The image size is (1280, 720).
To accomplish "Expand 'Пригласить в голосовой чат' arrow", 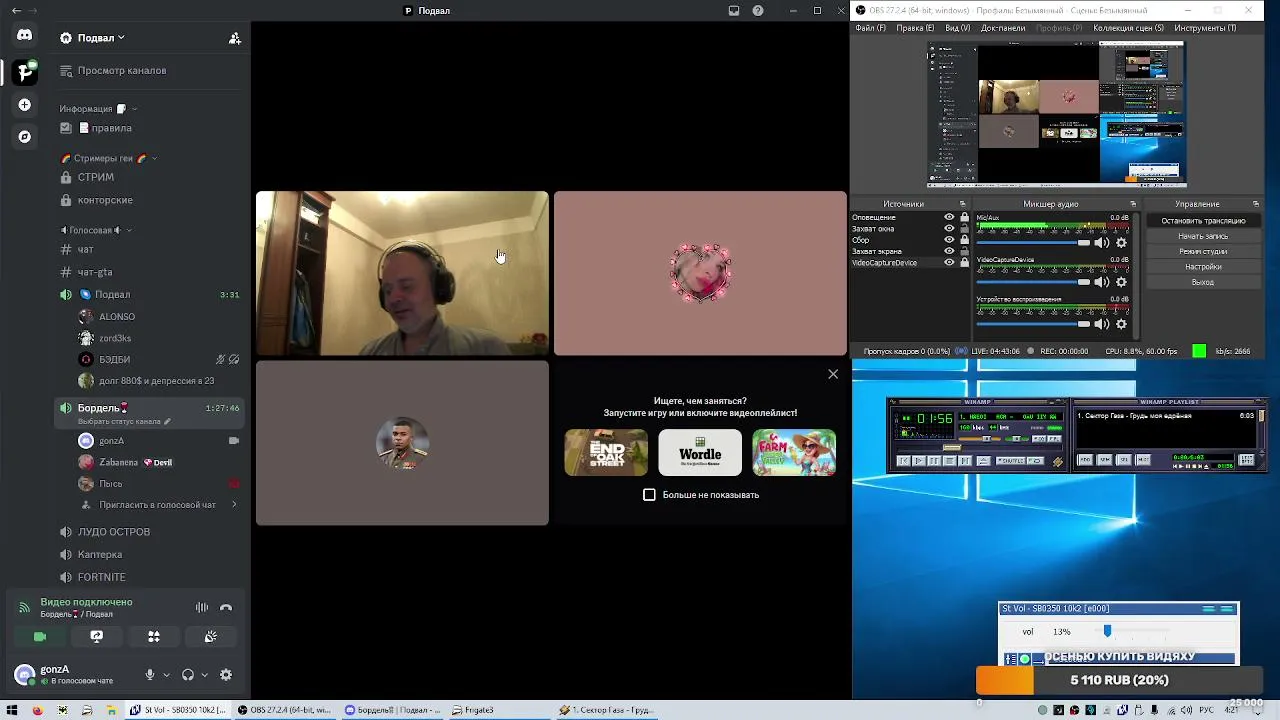I will pos(234,505).
